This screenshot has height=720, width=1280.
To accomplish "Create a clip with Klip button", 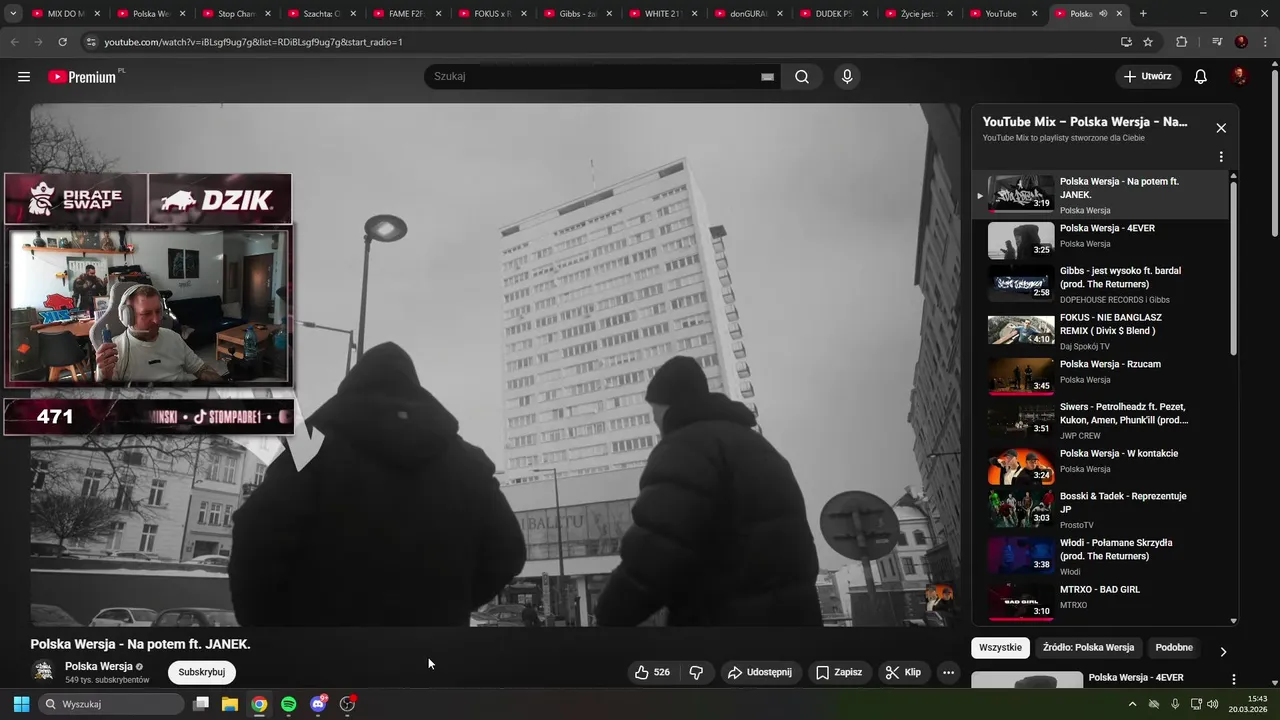I will (x=903, y=672).
